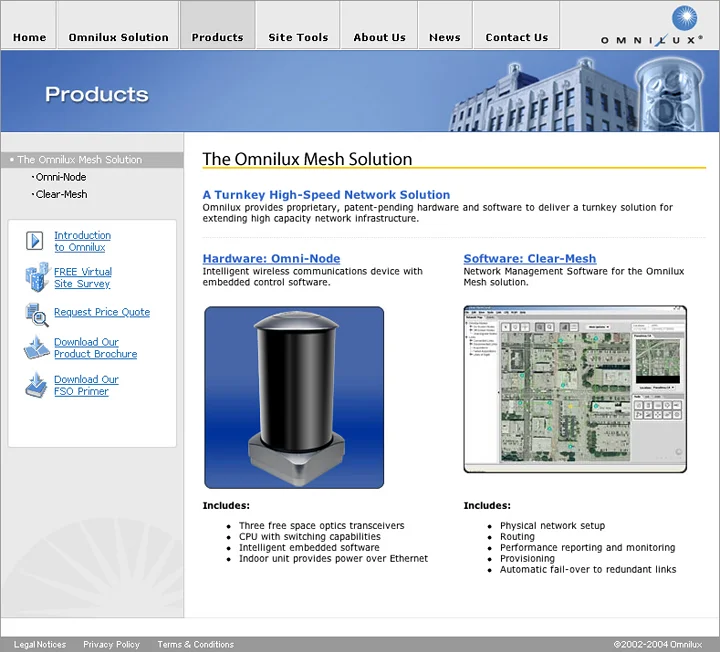
Task: Click 'Intelligent embedded software' bullet
Action: [309, 547]
